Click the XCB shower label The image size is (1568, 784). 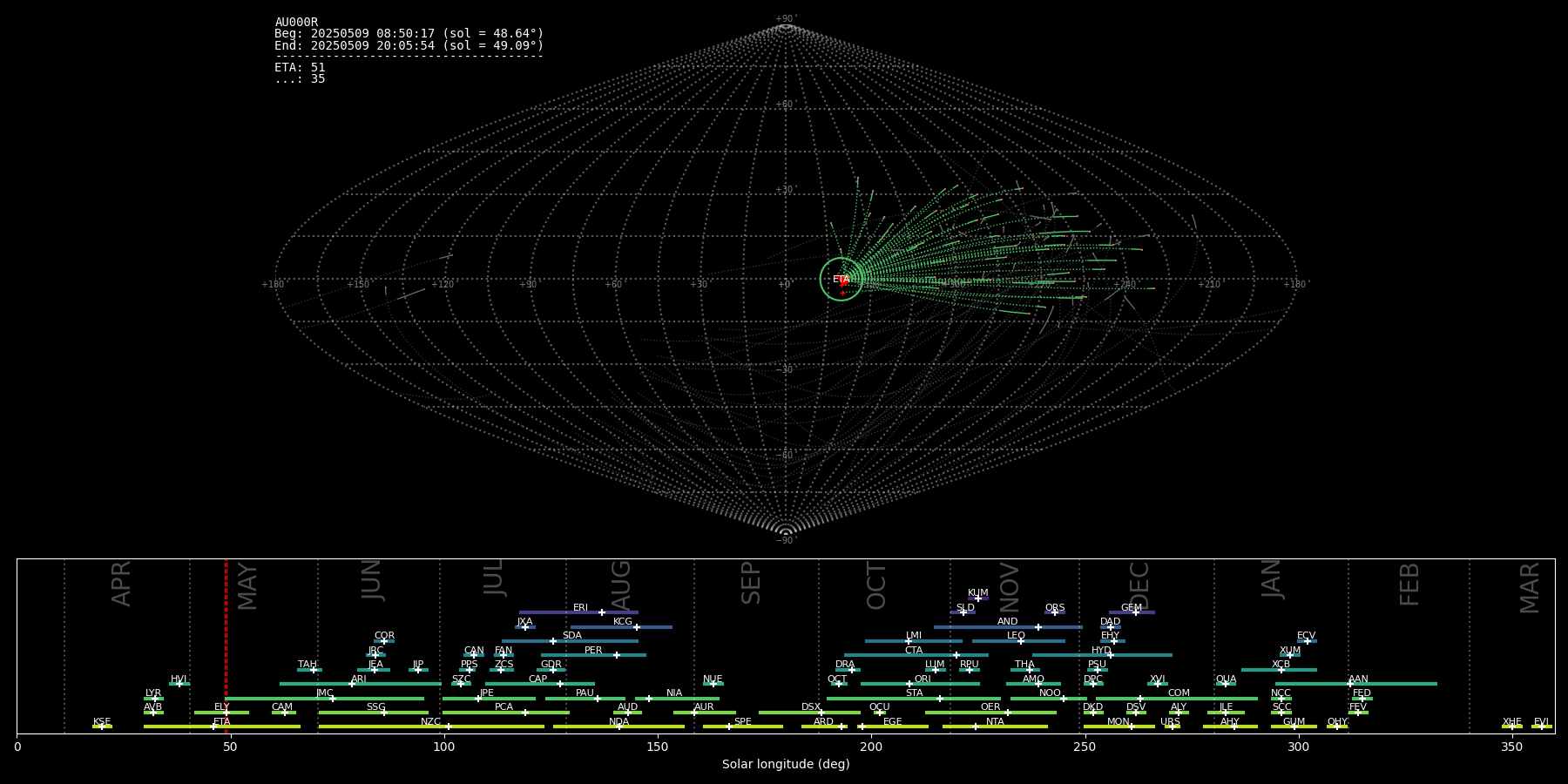[1281, 664]
